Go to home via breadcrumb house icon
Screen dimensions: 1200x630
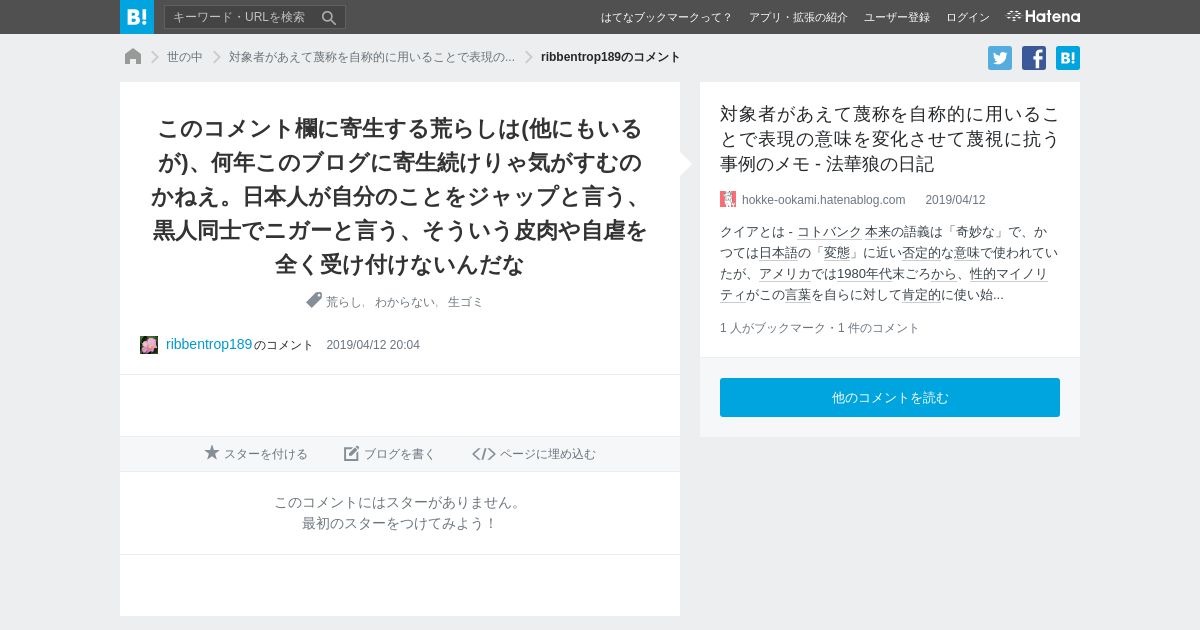(133, 57)
